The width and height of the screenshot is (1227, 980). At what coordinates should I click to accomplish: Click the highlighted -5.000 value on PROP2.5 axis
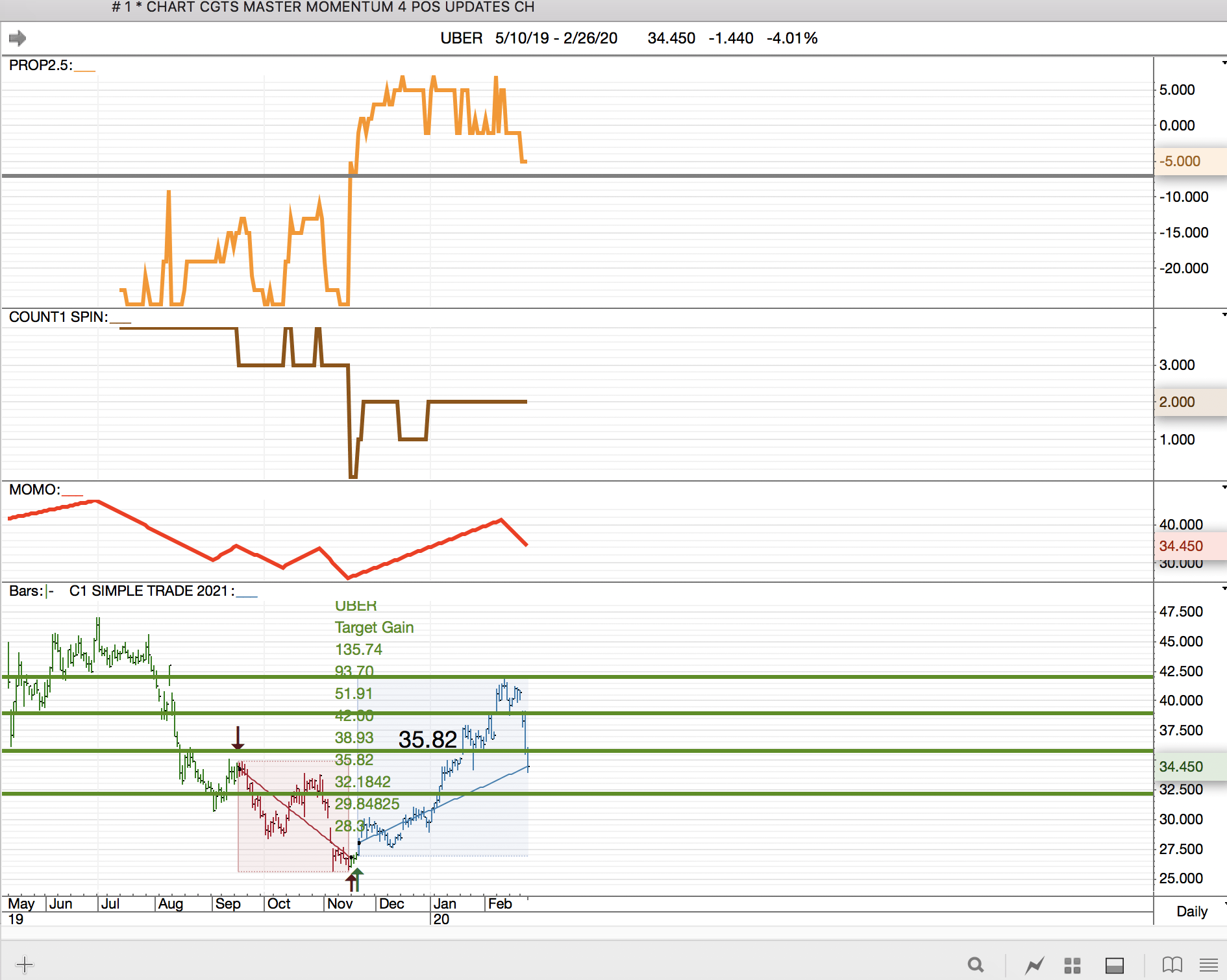(x=1180, y=161)
